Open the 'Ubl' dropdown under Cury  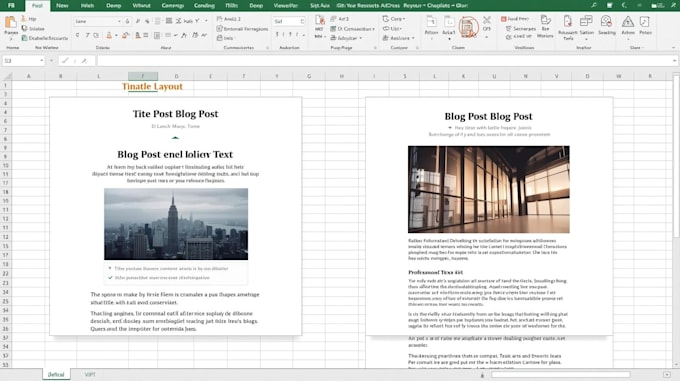point(400,29)
